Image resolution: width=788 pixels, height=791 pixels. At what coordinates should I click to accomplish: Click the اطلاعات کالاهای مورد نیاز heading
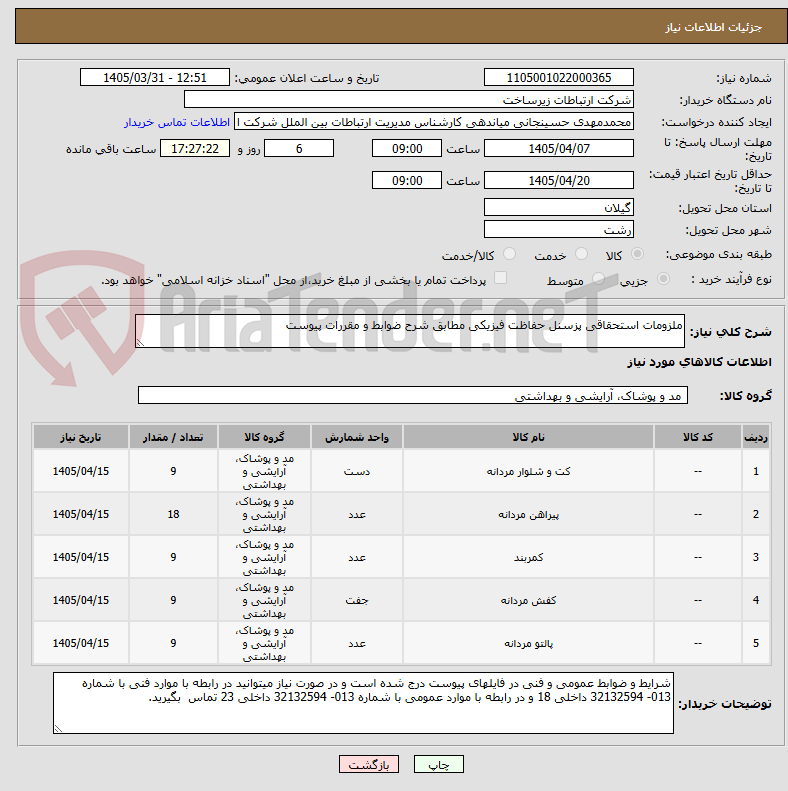click(699, 362)
